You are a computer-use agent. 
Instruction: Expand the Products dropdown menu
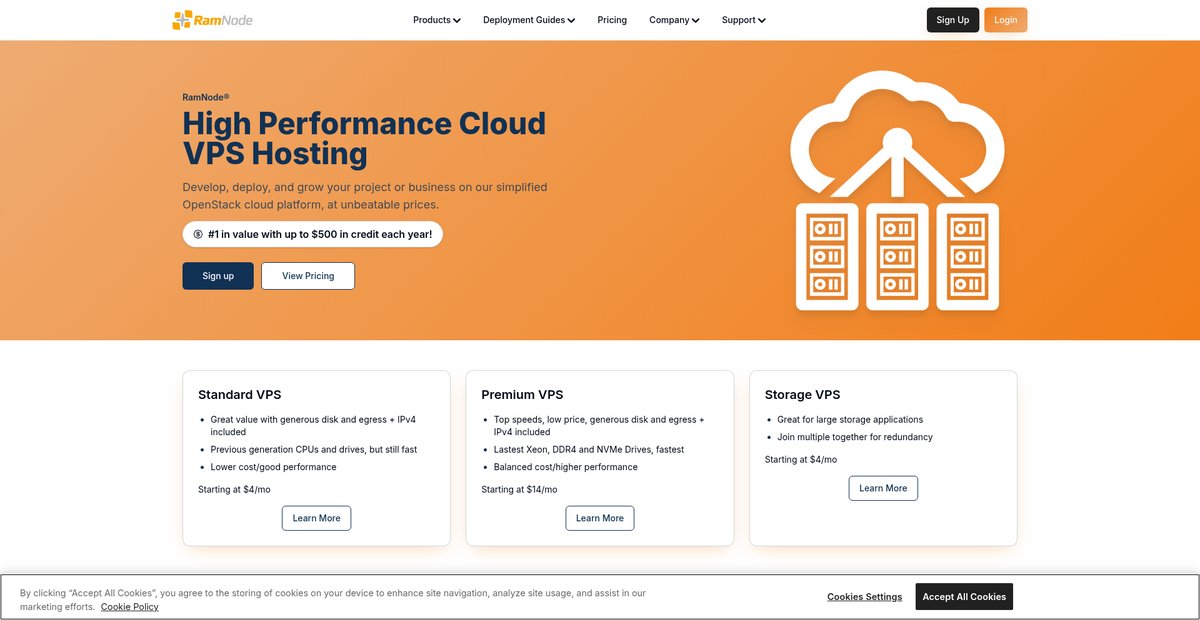coord(437,20)
